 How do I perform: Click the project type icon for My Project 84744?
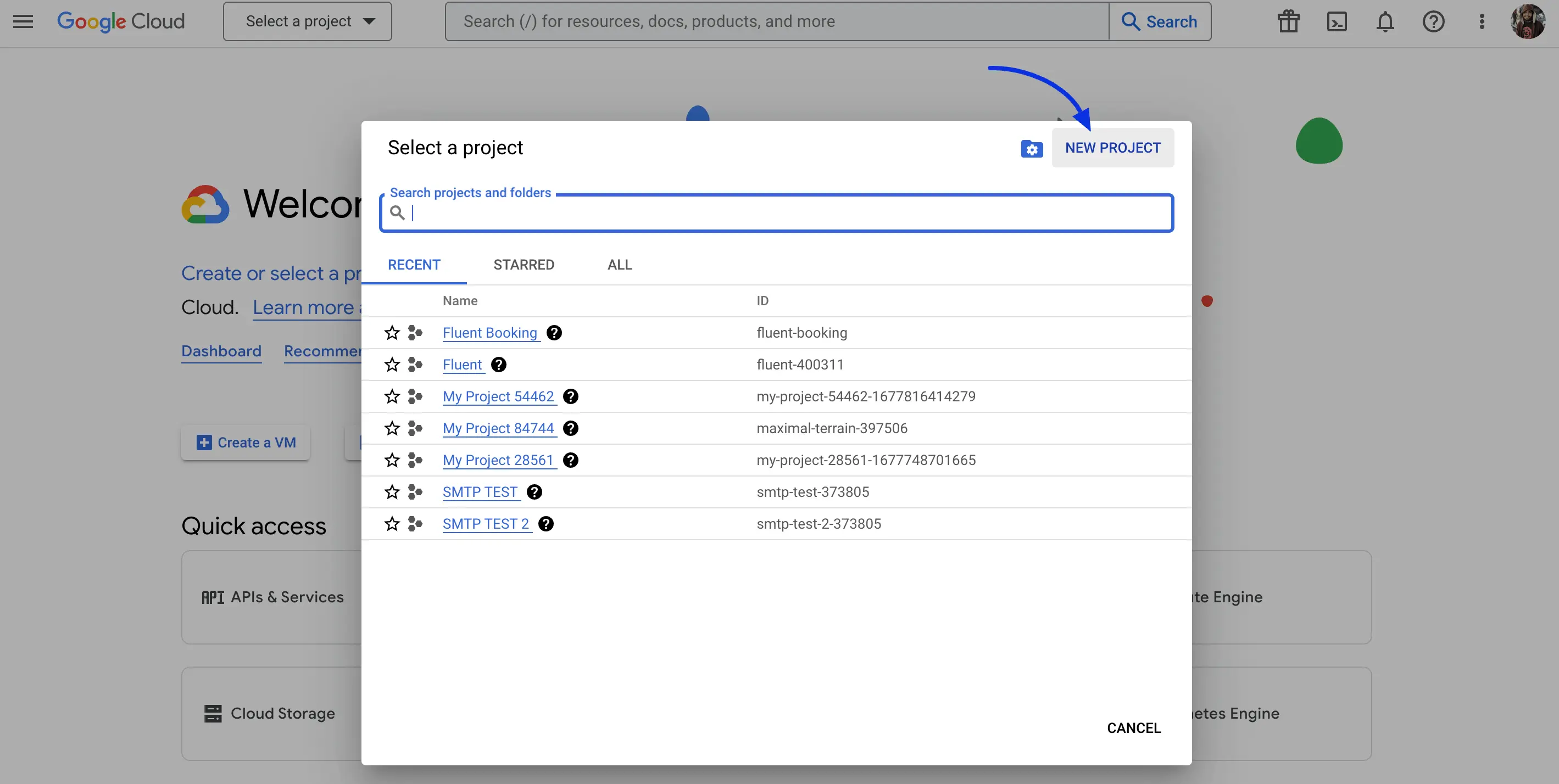pos(415,428)
